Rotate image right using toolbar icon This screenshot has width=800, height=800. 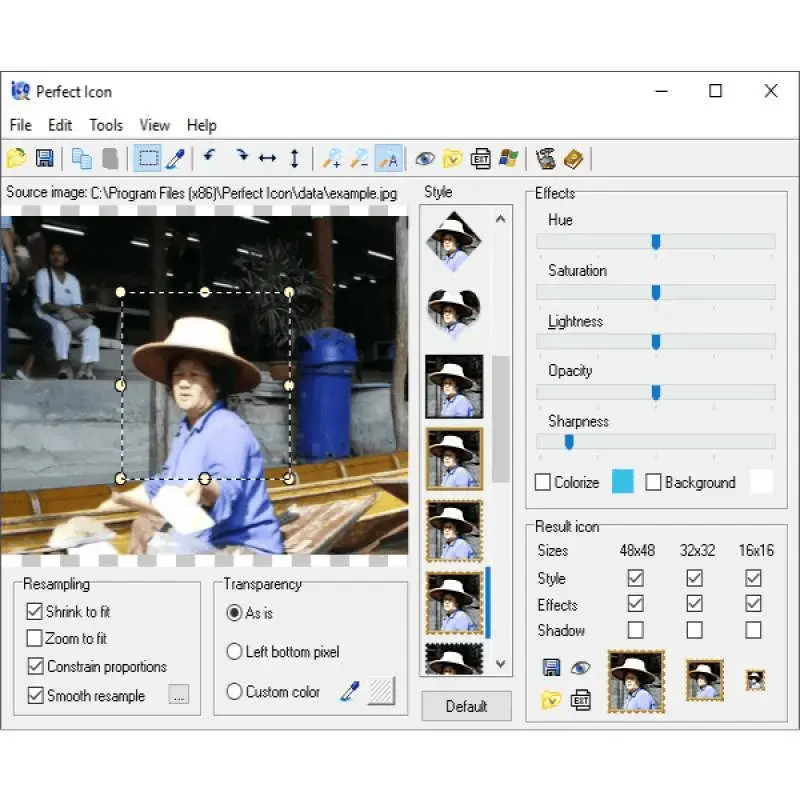point(241,156)
